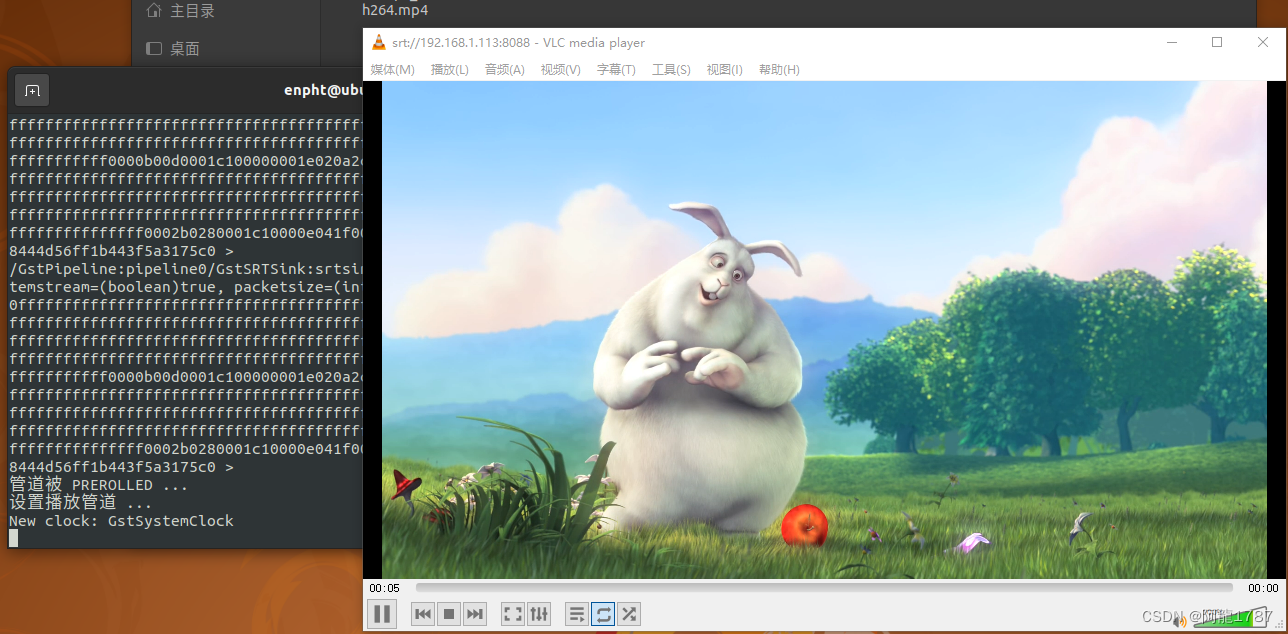Open the 视图(I) menu
This screenshot has height=634, width=1288.
(x=725, y=70)
